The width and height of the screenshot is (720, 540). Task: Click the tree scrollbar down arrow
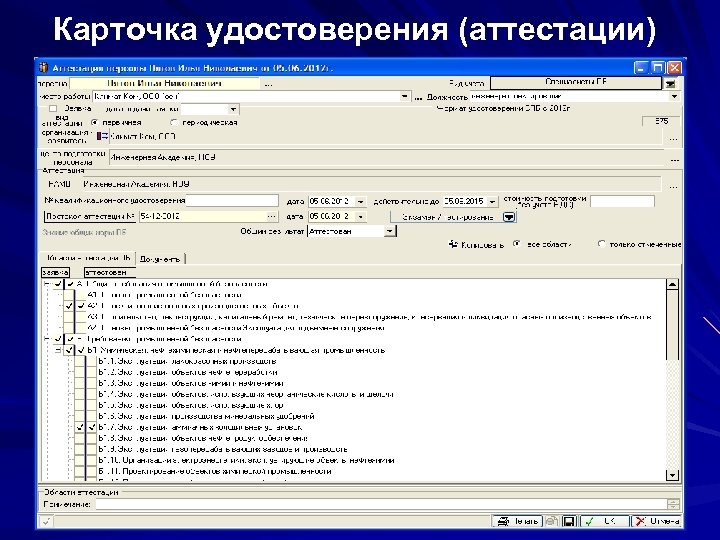(x=672, y=475)
